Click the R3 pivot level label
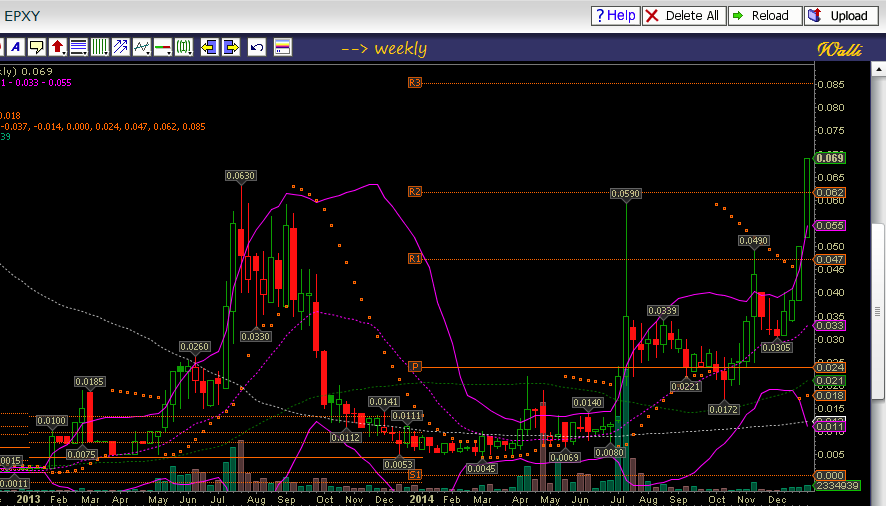 pyautogui.click(x=415, y=83)
